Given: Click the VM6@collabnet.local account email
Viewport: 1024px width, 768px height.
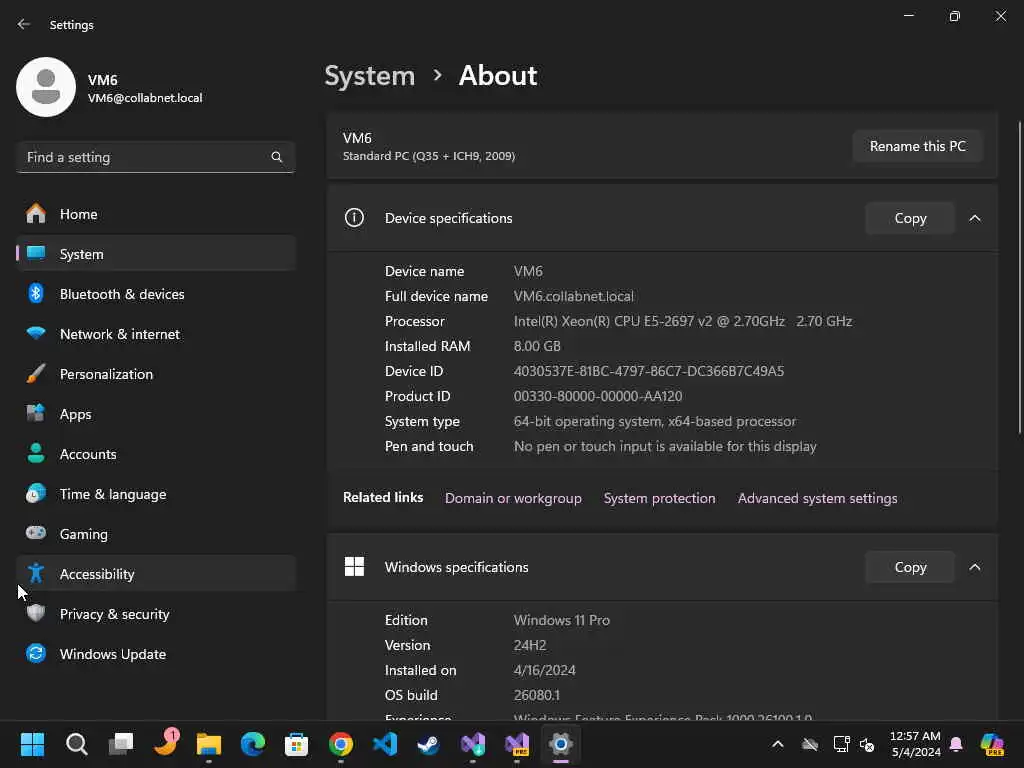Looking at the screenshot, I should point(145,98).
